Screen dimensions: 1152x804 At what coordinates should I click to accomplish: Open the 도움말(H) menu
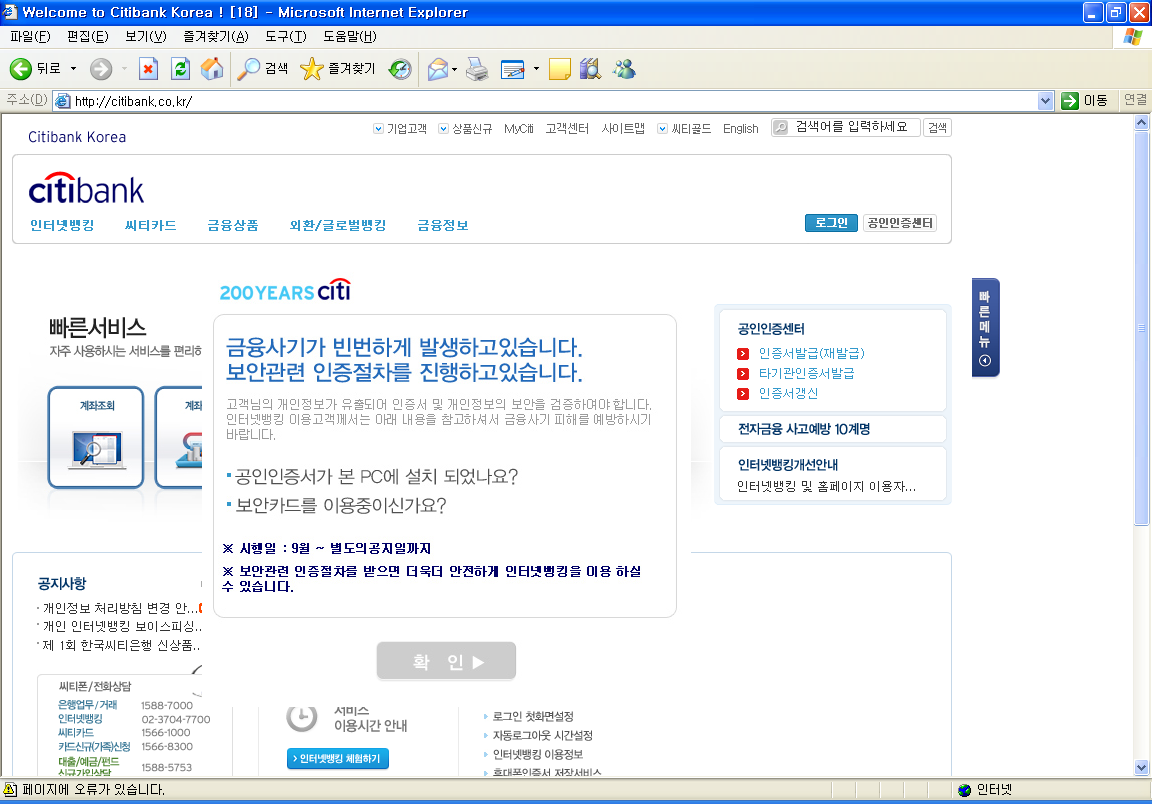(x=350, y=36)
